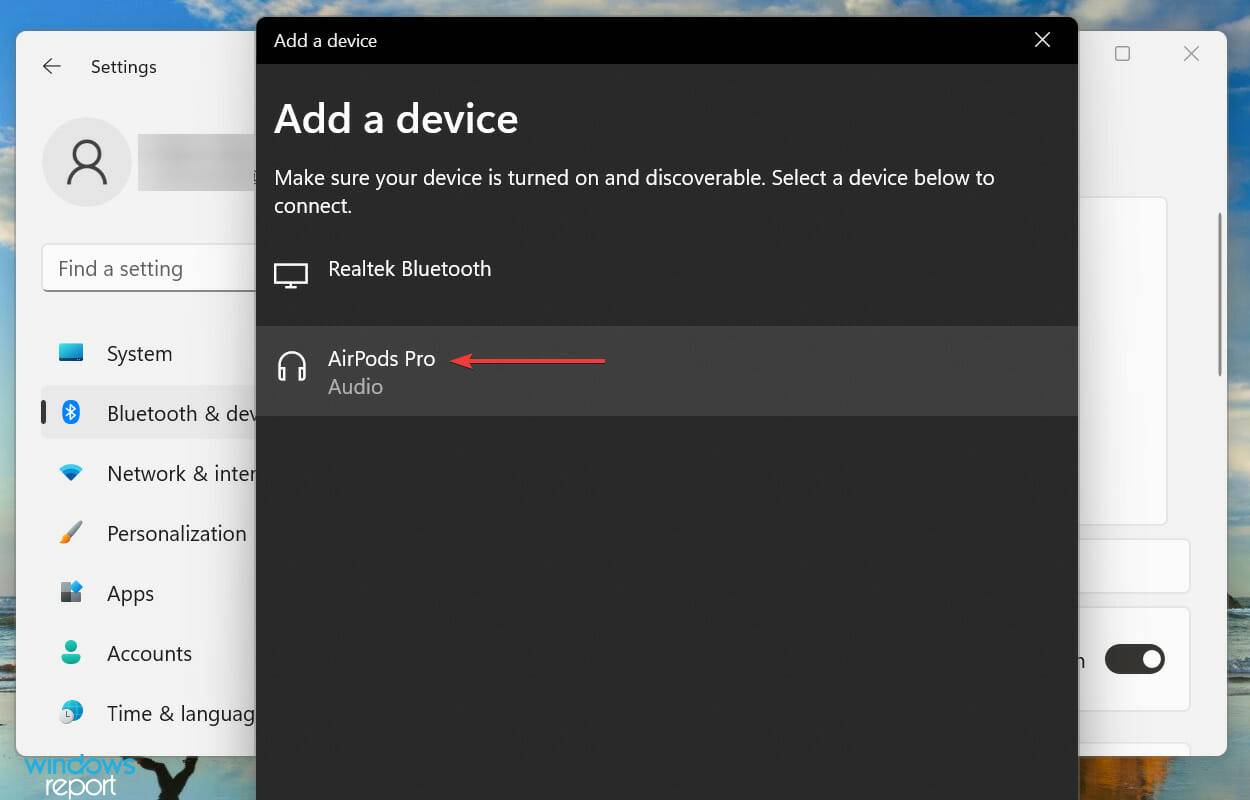
Task: Click the Time & language globe icon
Action: 71,713
